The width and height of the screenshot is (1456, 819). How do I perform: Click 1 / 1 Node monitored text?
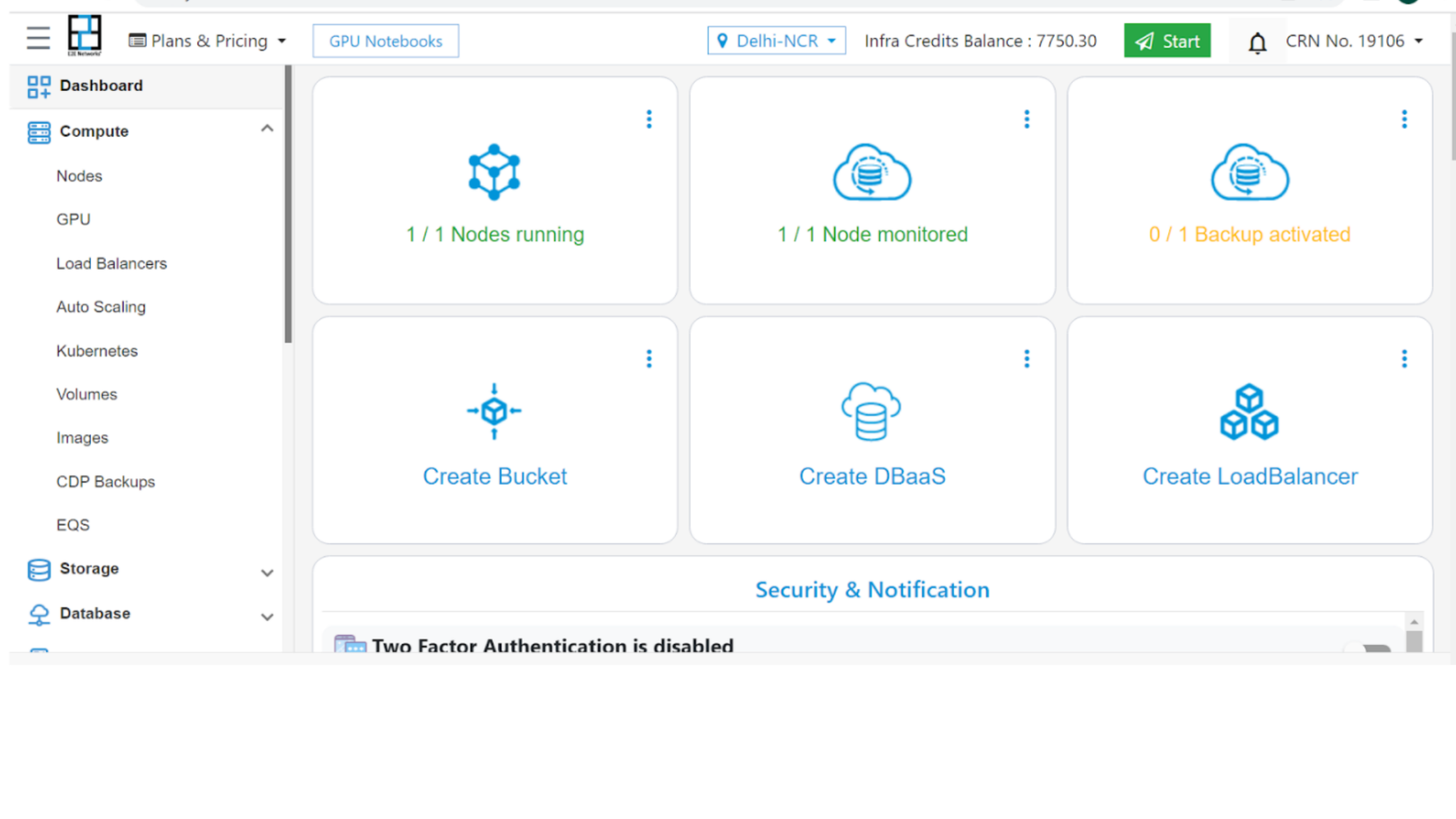point(872,235)
